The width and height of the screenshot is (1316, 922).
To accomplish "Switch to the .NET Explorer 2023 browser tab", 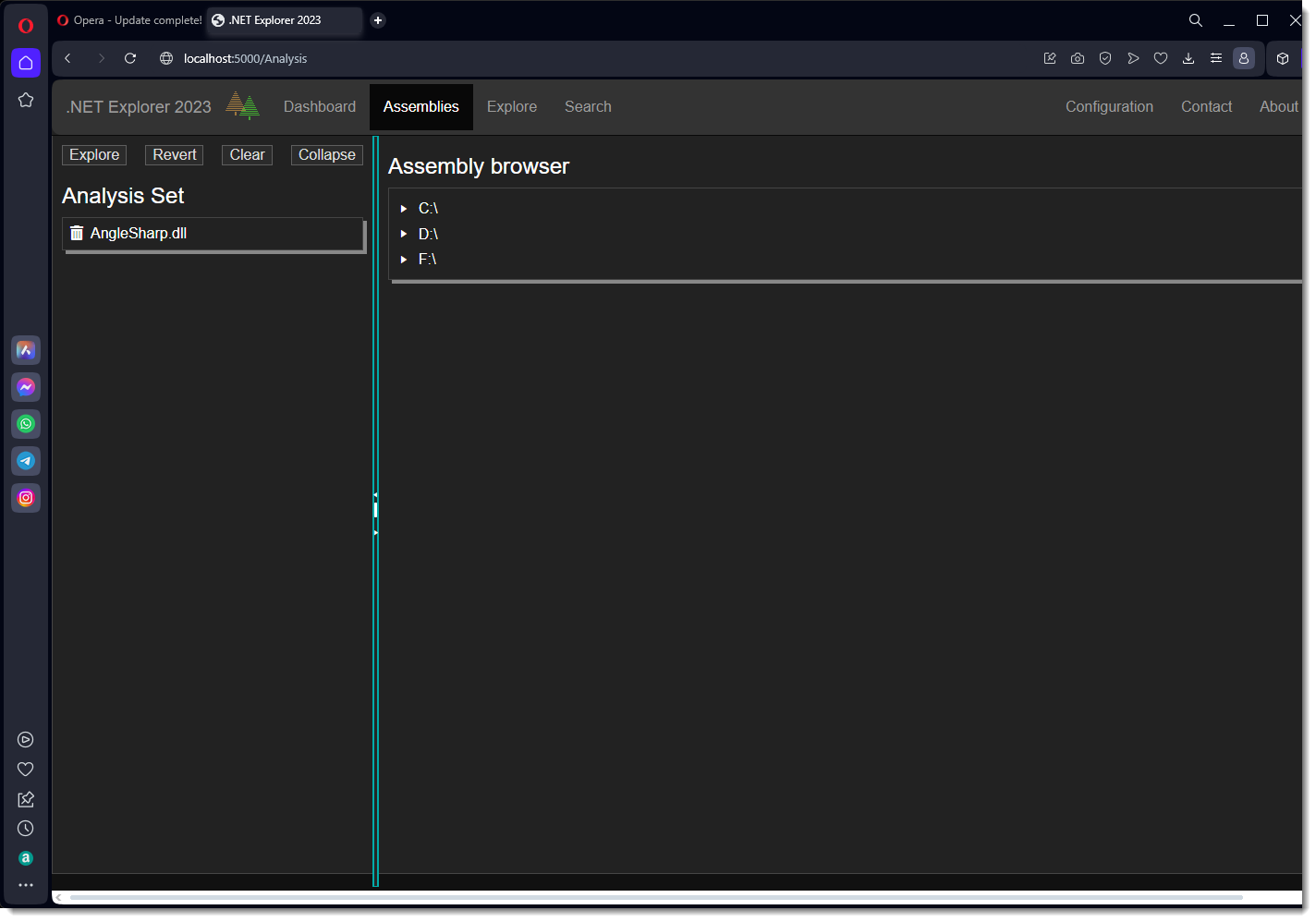I will 285,20.
